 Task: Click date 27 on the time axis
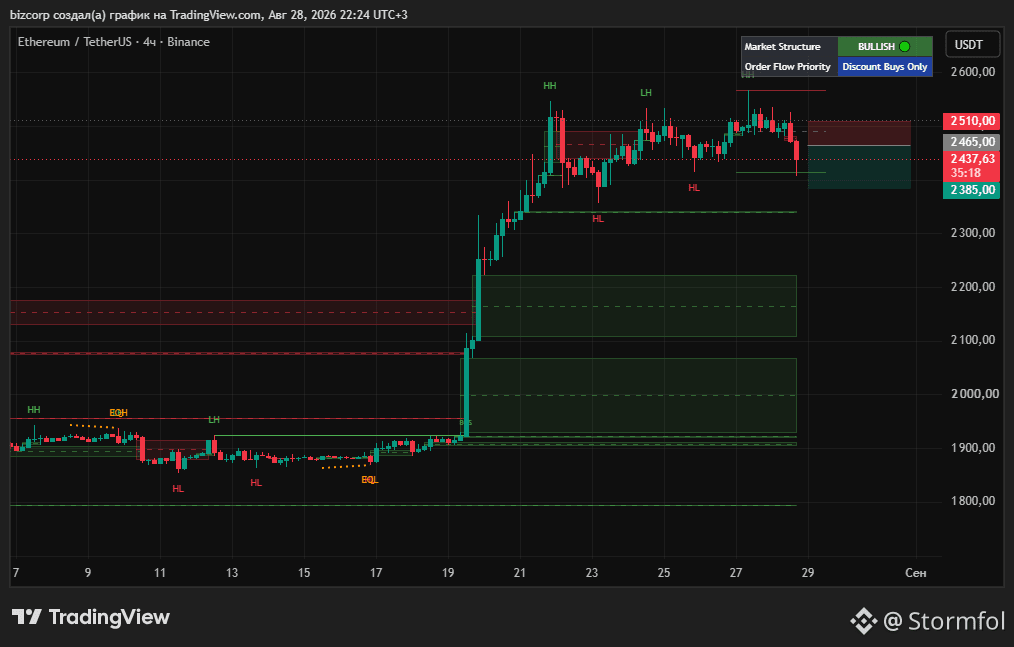pos(736,573)
